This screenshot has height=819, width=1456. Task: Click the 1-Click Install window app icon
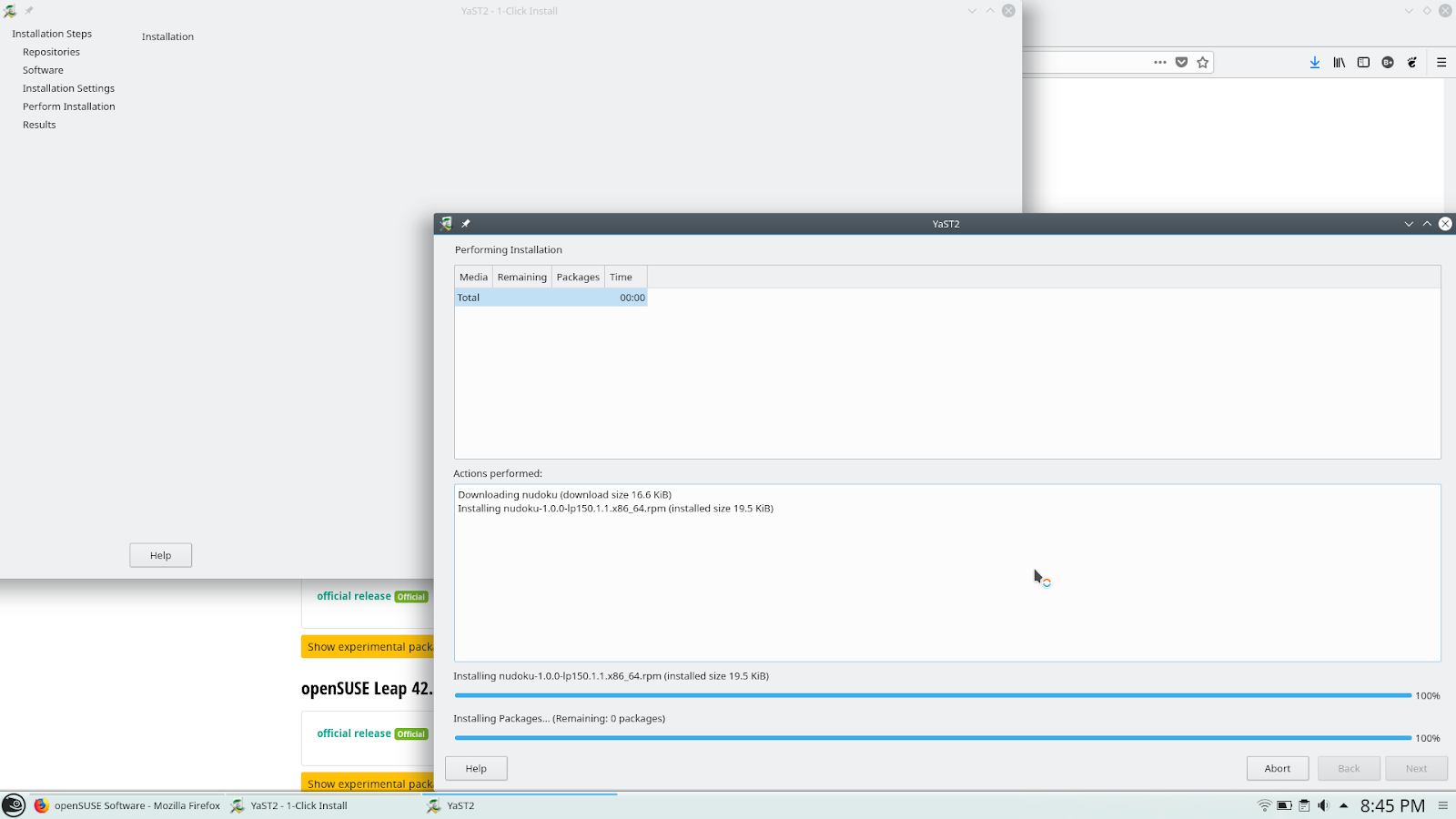10,11
